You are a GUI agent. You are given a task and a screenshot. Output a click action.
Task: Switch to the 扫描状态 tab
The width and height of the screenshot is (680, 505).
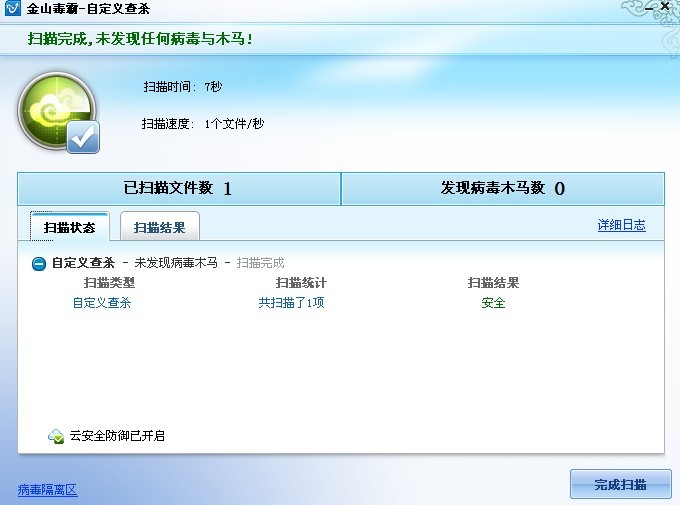pyautogui.click(x=69, y=227)
